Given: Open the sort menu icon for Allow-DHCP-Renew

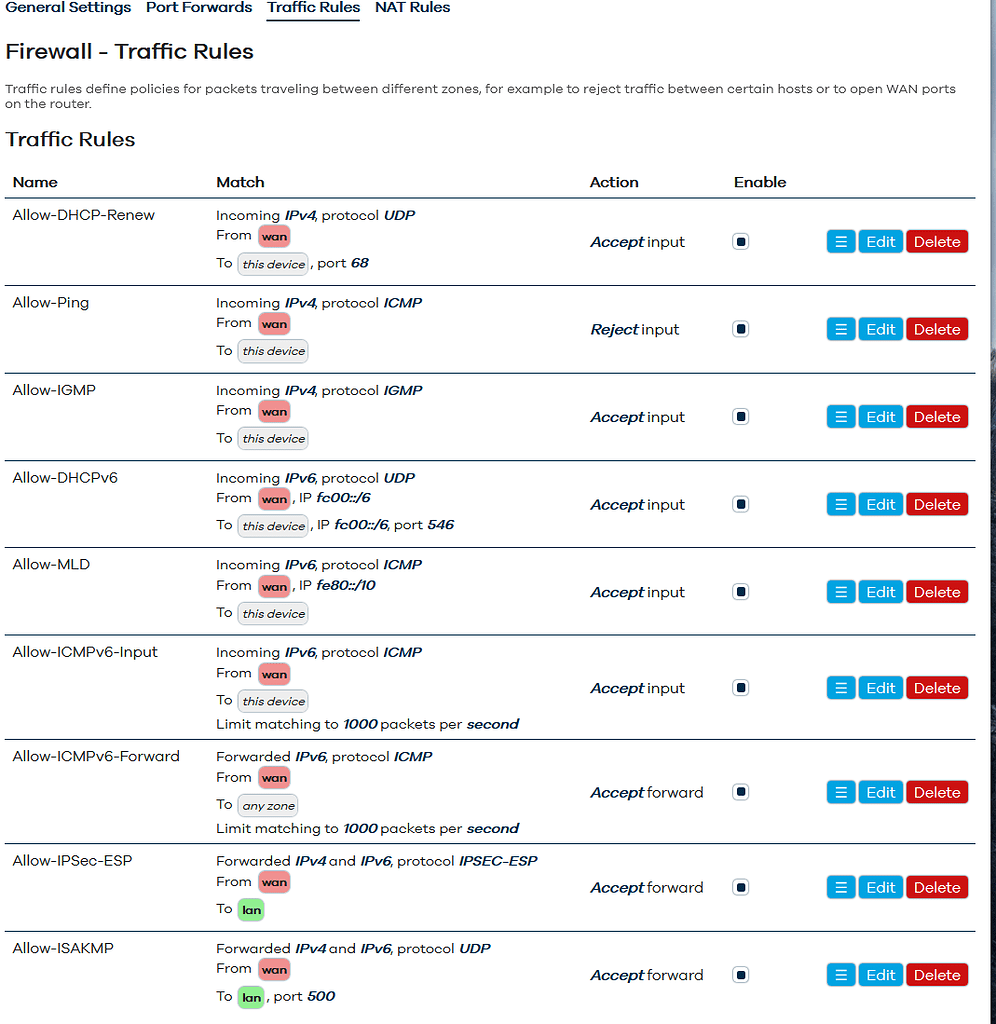Looking at the screenshot, I should tap(840, 241).
